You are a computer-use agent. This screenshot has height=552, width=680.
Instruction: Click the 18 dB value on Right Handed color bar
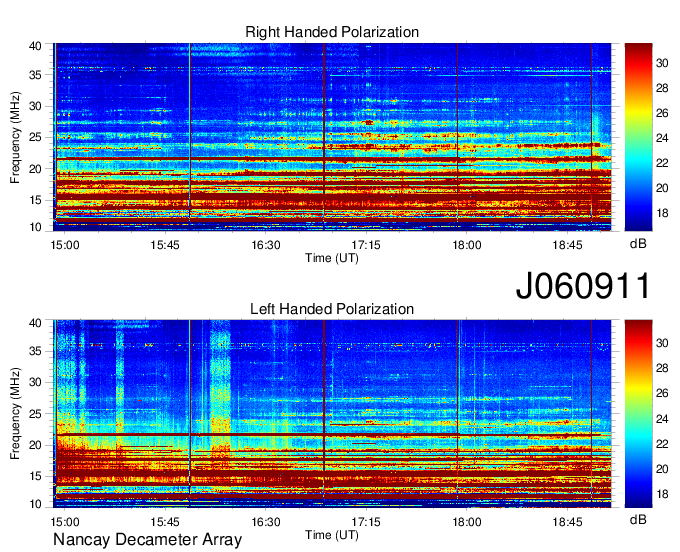(x=662, y=213)
